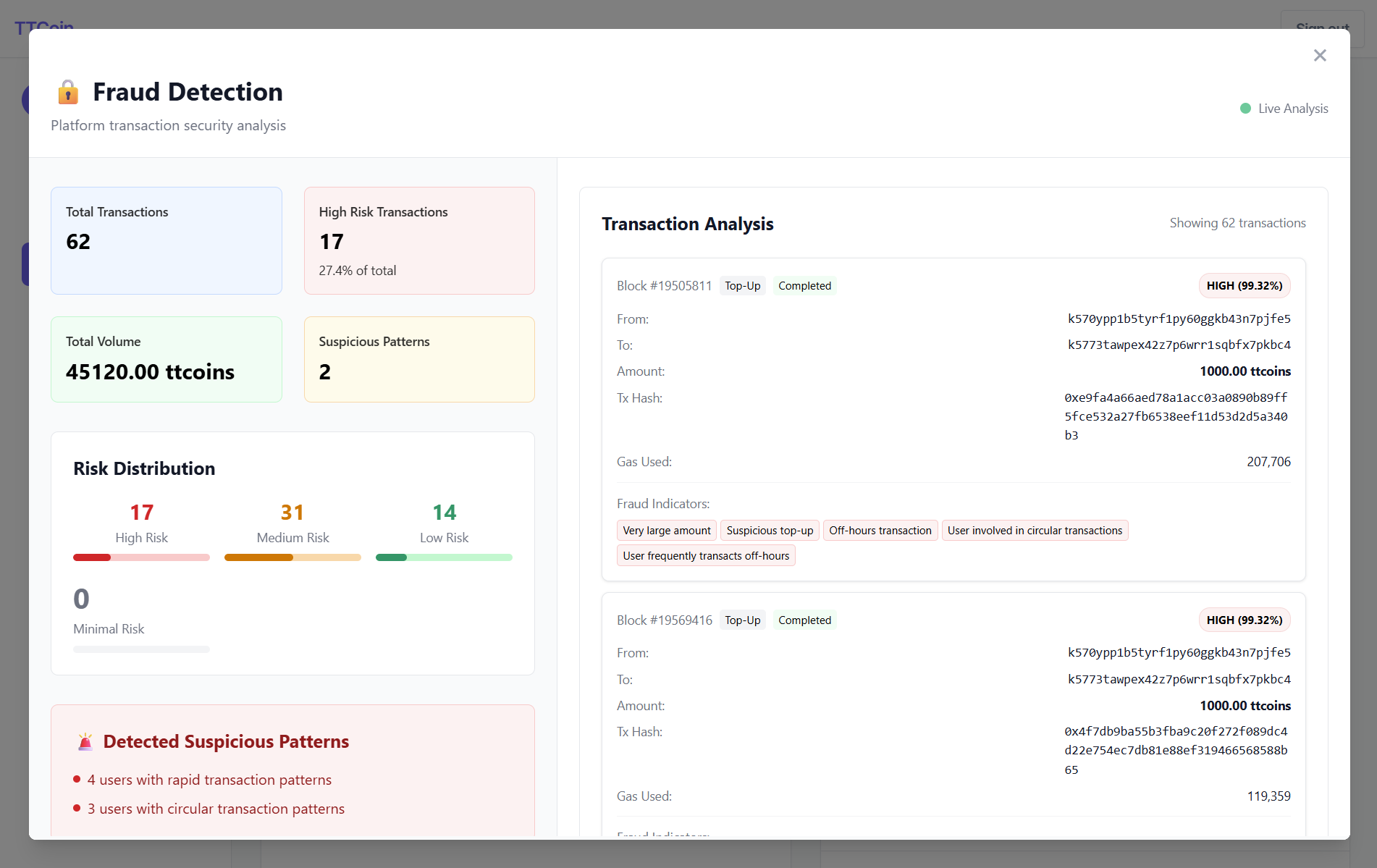Click the siren icon beside Detected Suspicious Patterns
This screenshot has width=1377, height=868.
(x=85, y=741)
